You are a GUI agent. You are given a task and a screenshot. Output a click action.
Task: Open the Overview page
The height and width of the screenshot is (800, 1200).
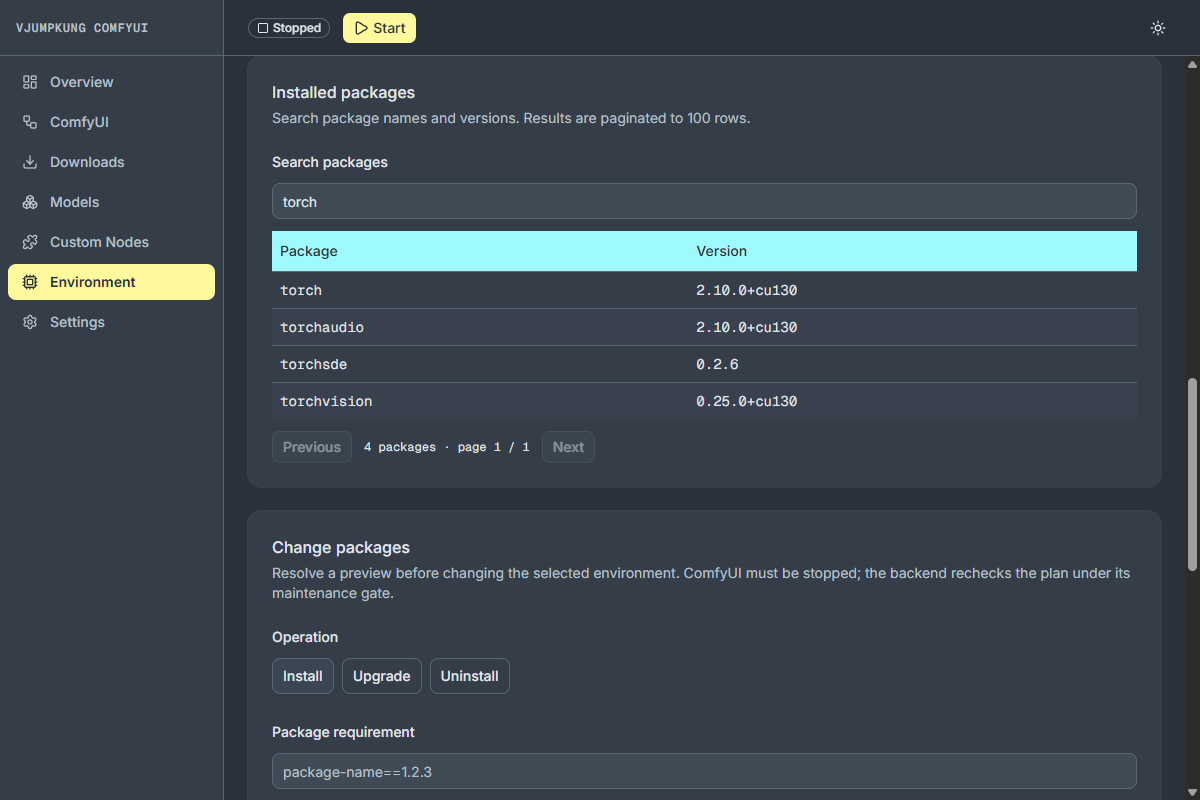click(111, 82)
